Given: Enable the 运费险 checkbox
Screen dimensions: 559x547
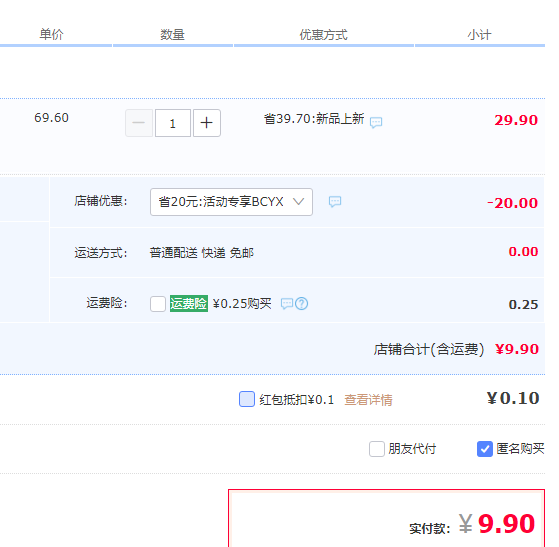Looking at the screenshot, I should point(158,304).
